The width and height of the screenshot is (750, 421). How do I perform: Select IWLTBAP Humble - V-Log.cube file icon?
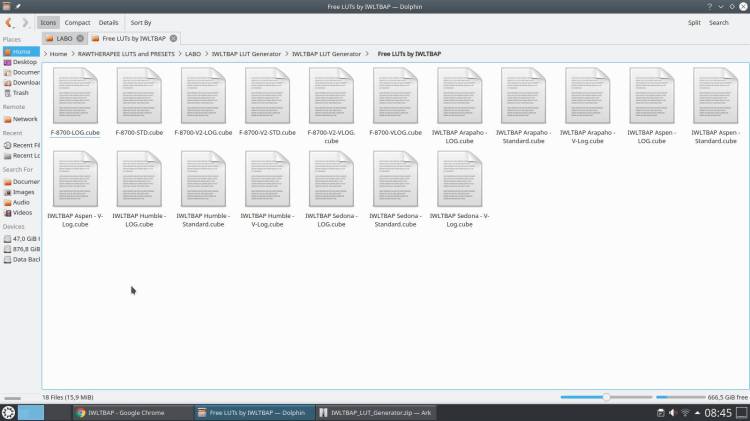click(267, 178)
